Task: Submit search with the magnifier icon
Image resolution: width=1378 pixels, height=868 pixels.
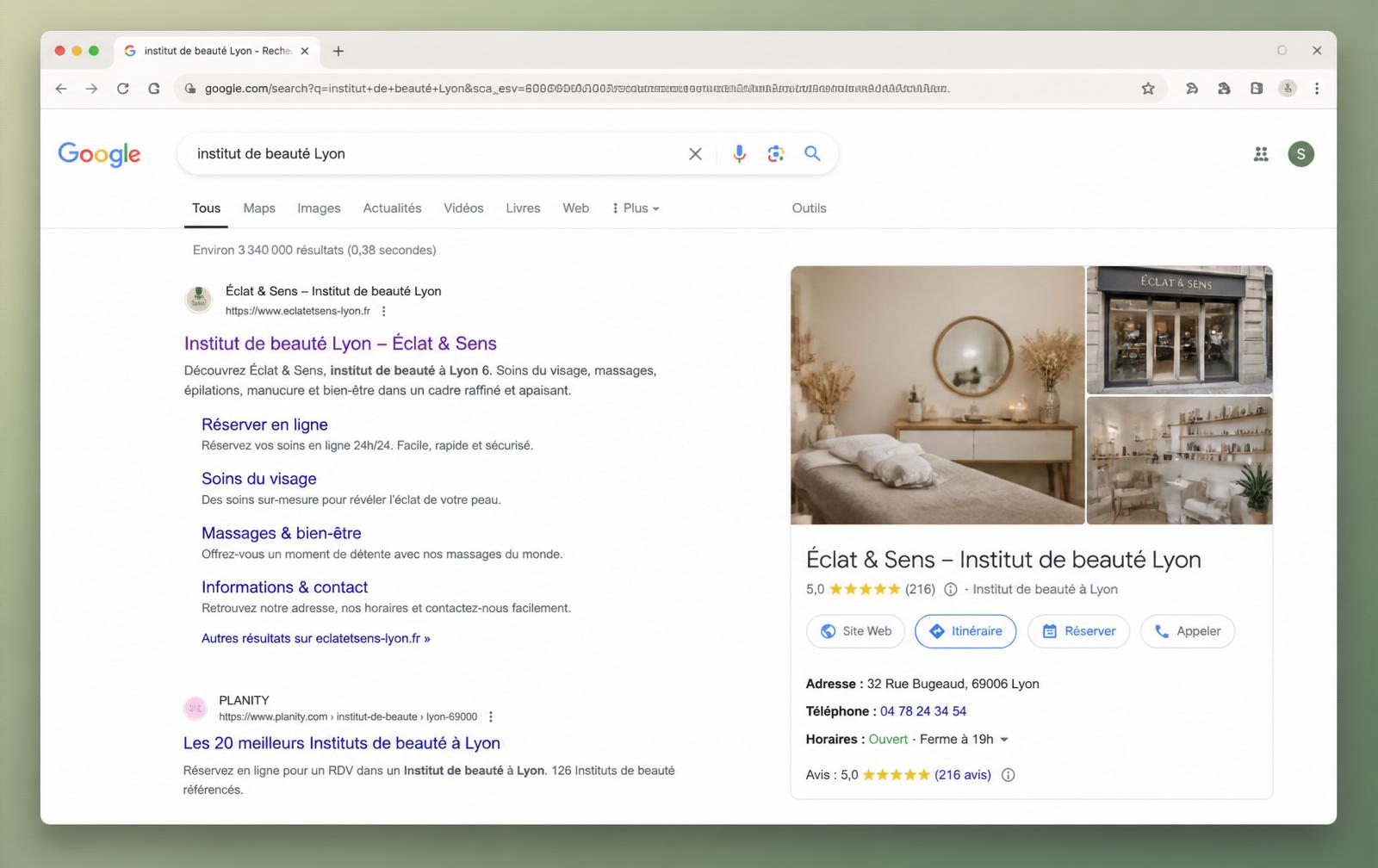Action: (812, 153)
